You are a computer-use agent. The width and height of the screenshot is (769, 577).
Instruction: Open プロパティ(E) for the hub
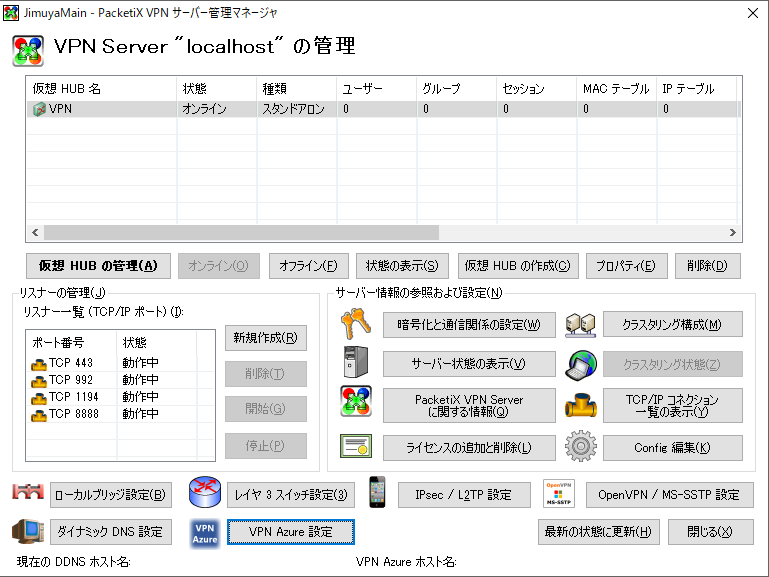626,266
